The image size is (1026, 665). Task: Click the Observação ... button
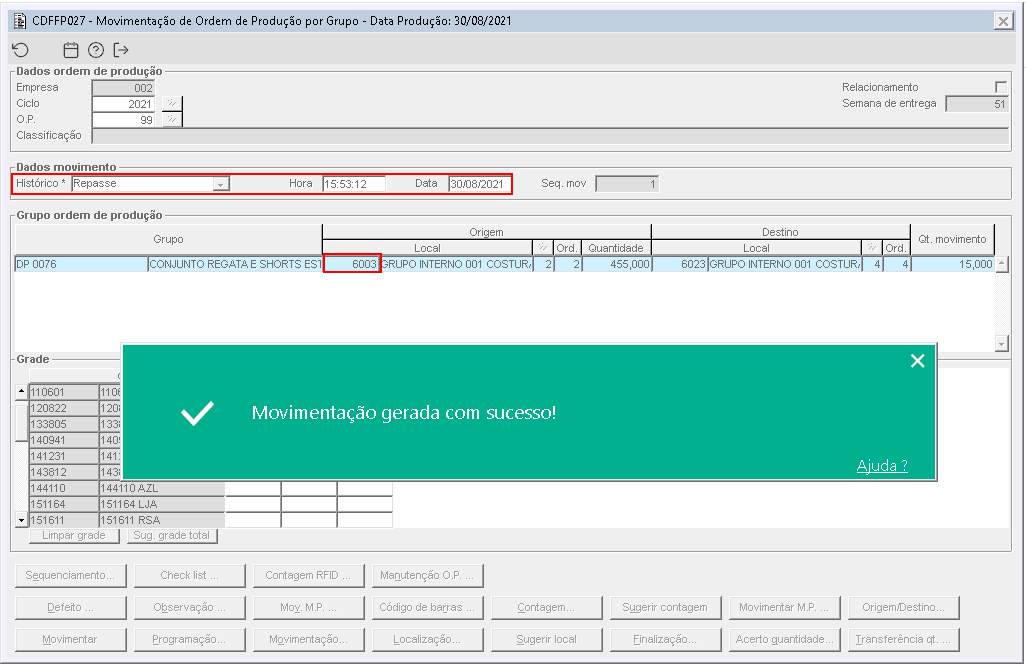point(190,607)
